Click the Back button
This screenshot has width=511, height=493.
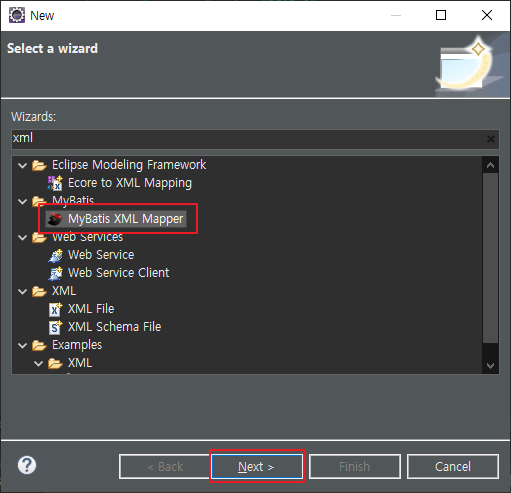[x=165, y=466]
